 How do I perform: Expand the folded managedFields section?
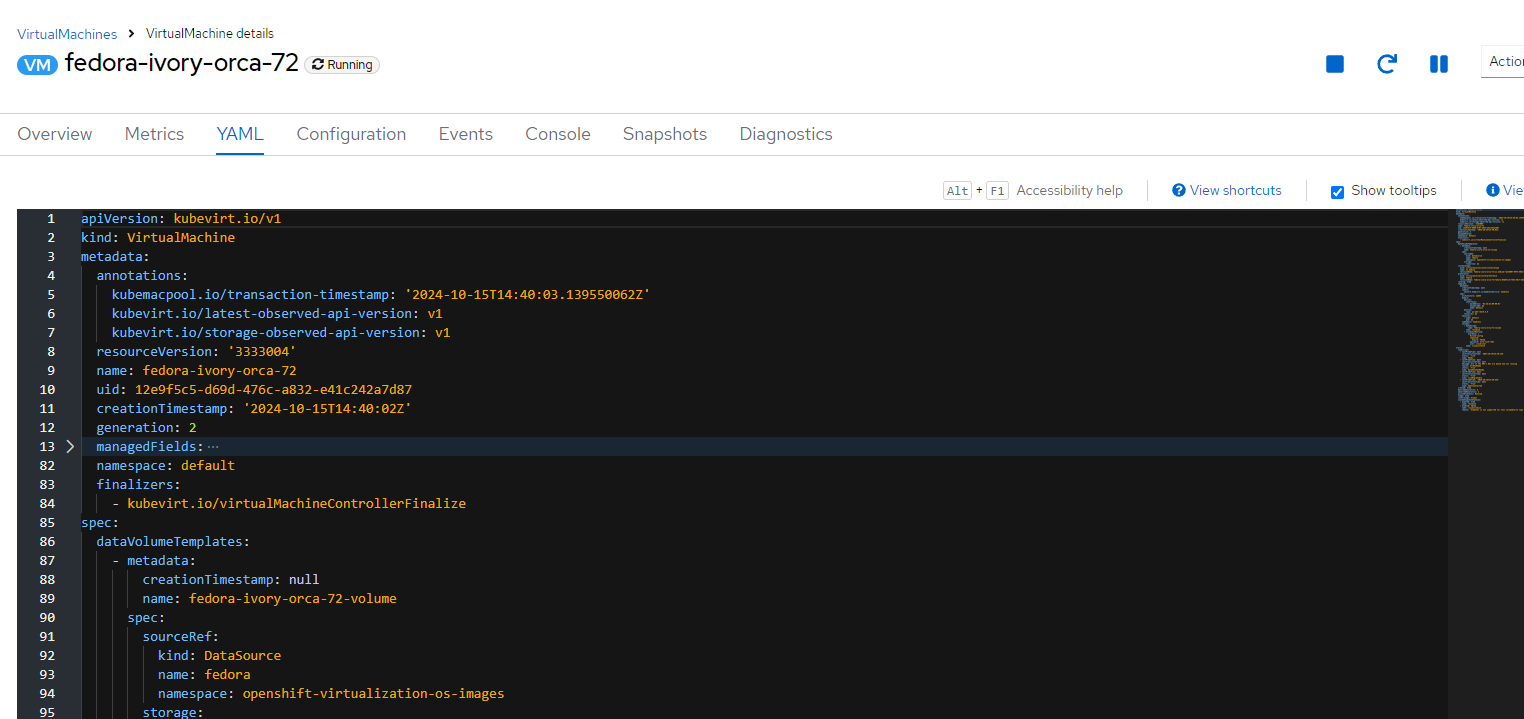tap(69, 447)
